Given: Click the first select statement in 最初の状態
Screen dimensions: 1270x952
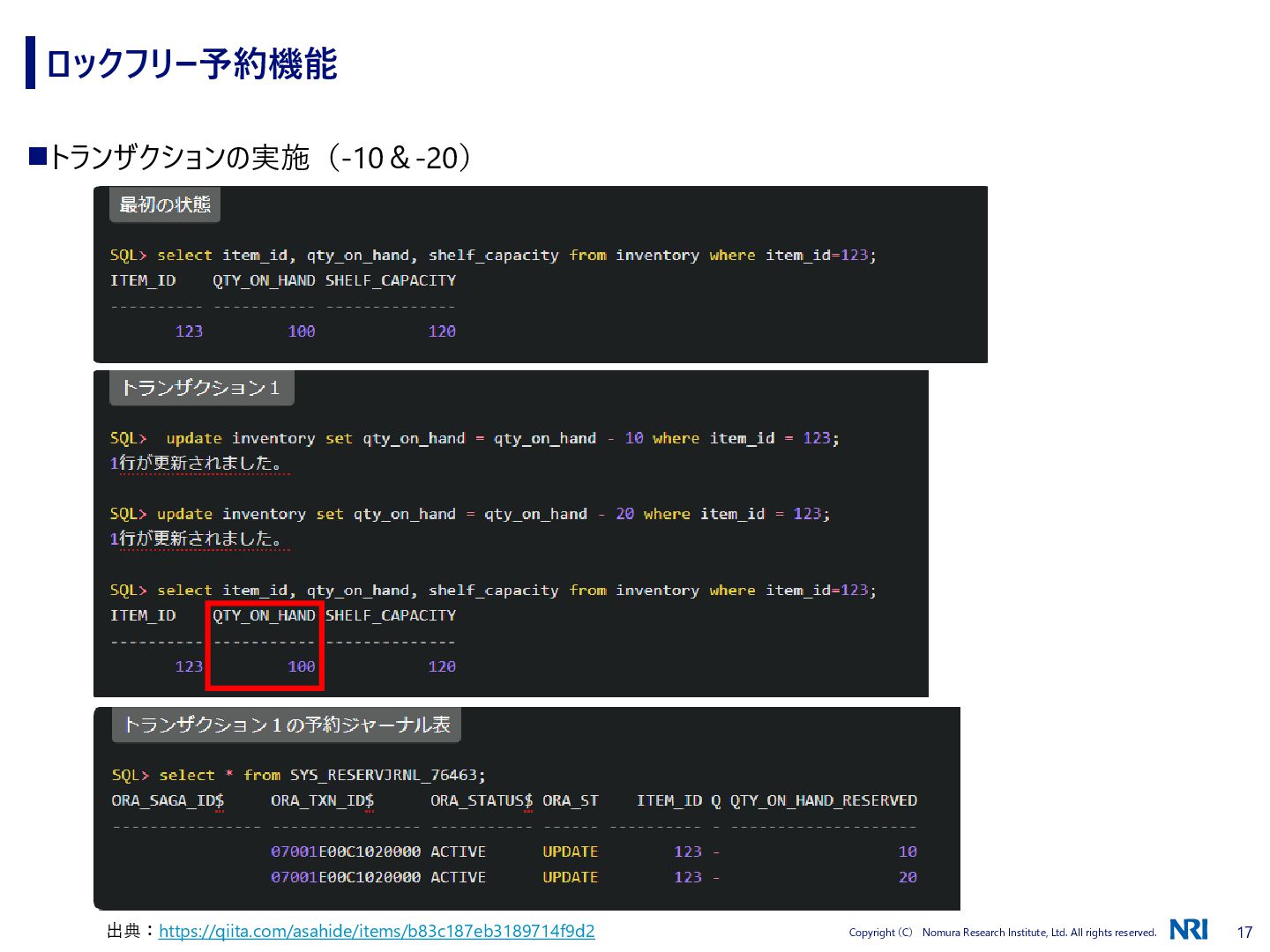Looking at the screenshot, I should [493, 256].
